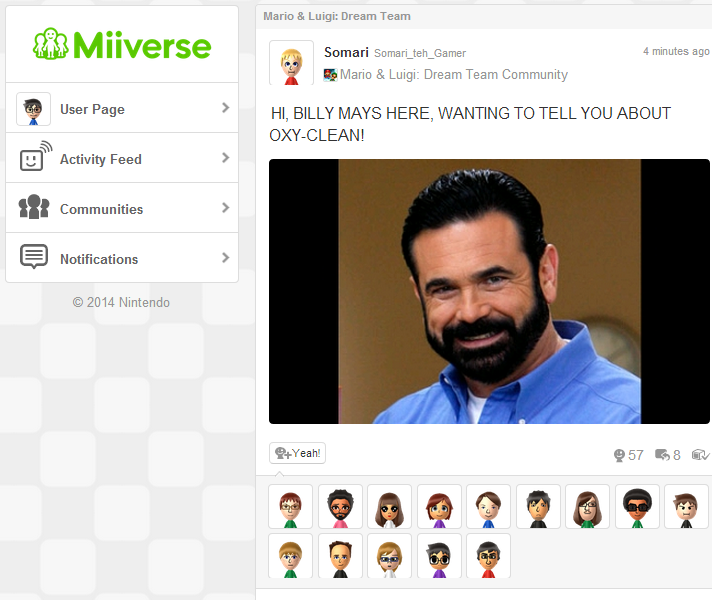Open the Billy Mays post image

pos(489,291)
